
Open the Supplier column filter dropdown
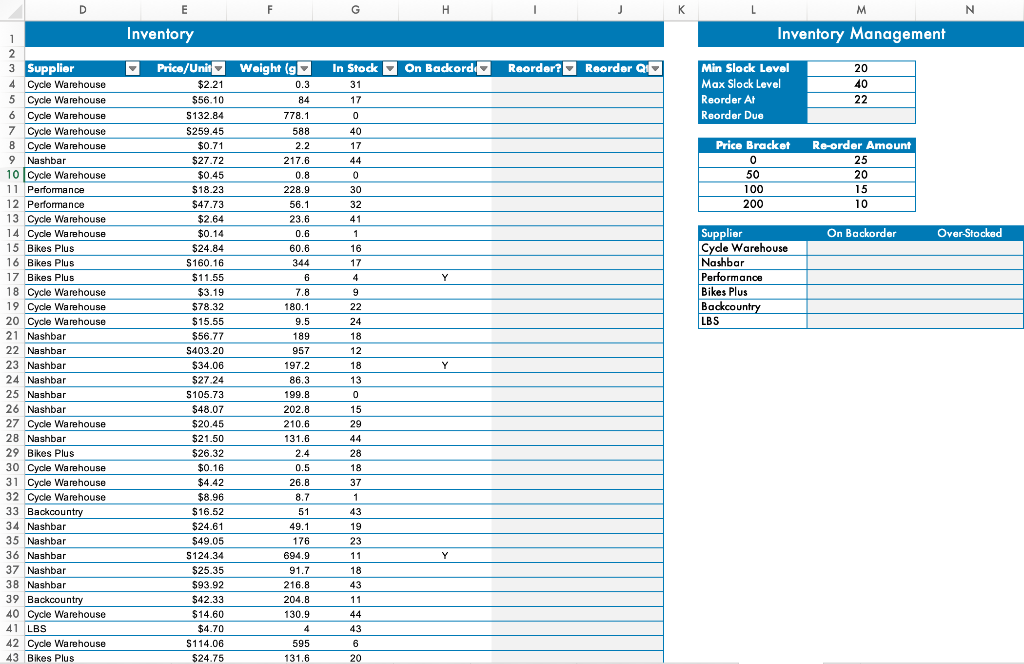(x=133, y=68)
